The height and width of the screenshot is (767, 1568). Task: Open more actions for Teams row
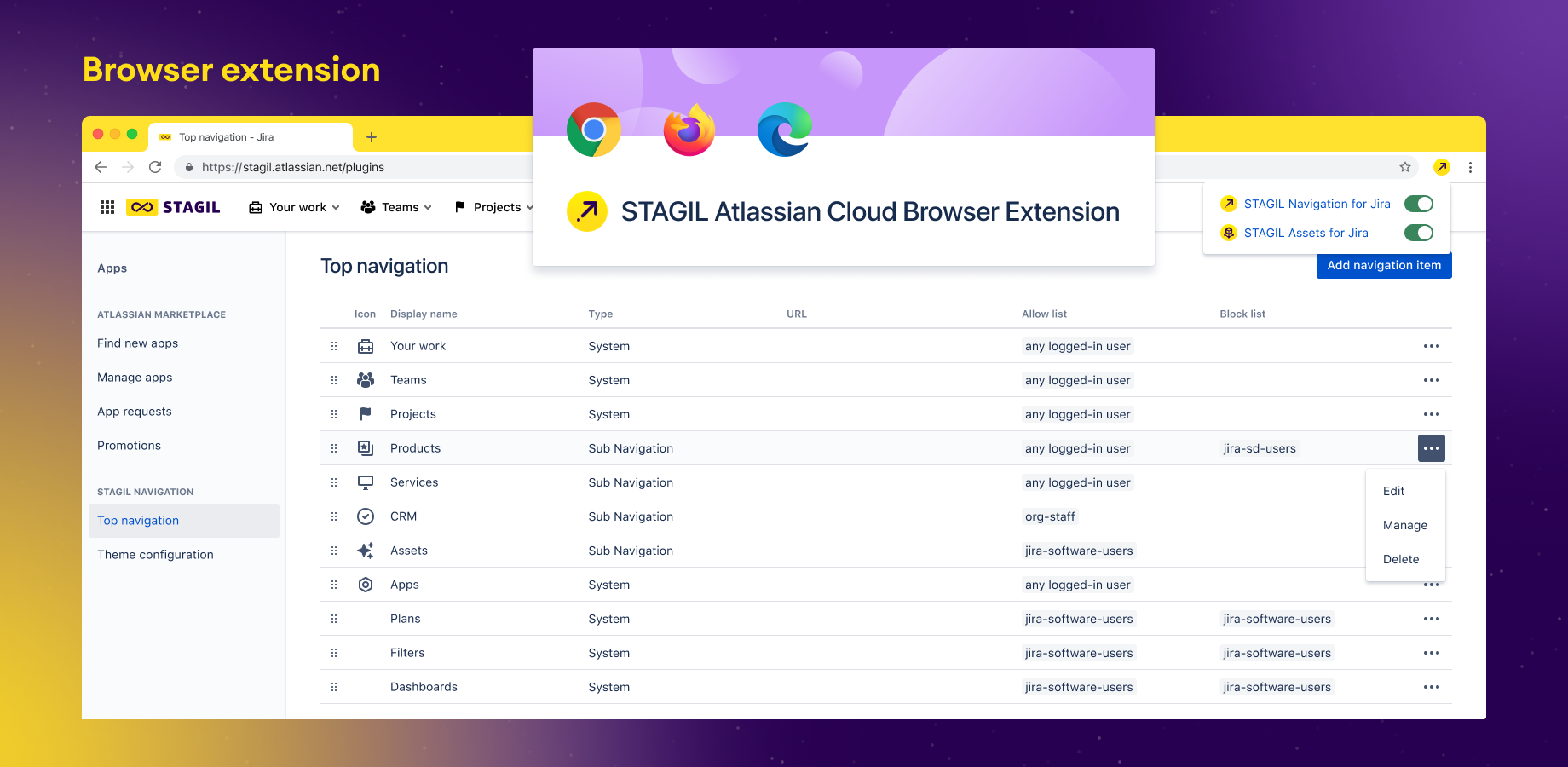1432,380
